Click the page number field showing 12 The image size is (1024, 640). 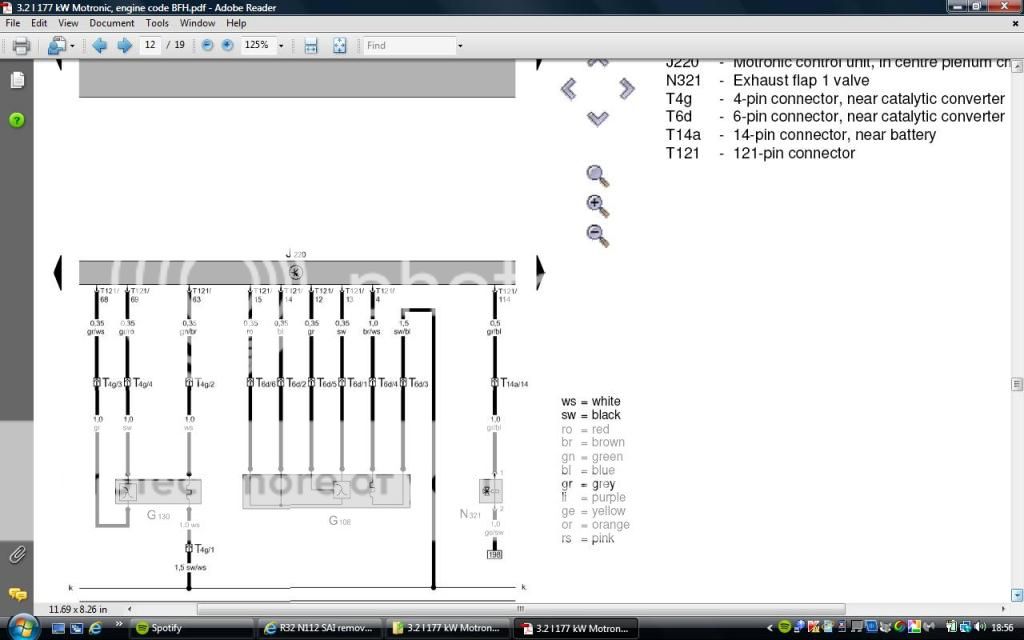point(151,46)
